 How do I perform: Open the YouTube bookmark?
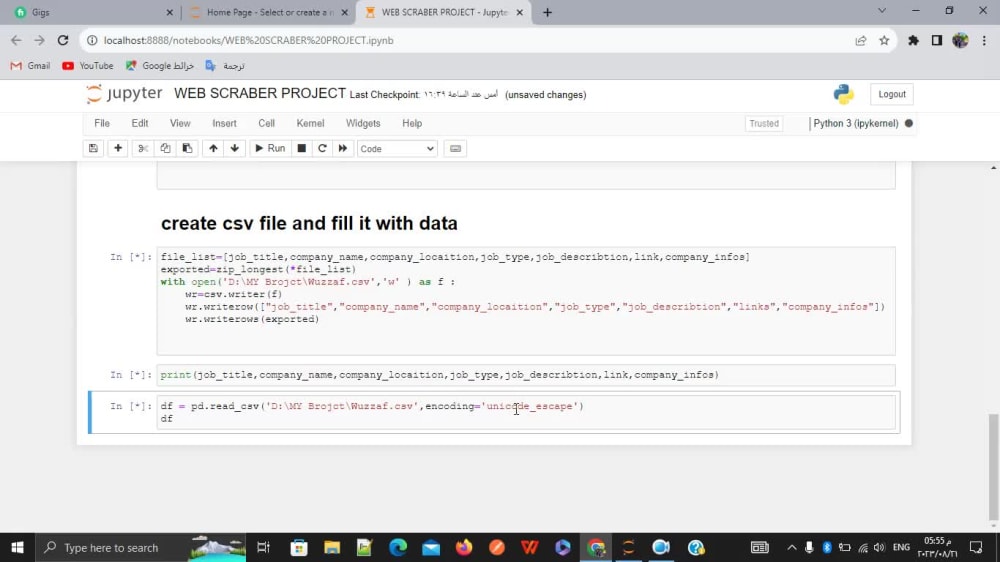88,66
